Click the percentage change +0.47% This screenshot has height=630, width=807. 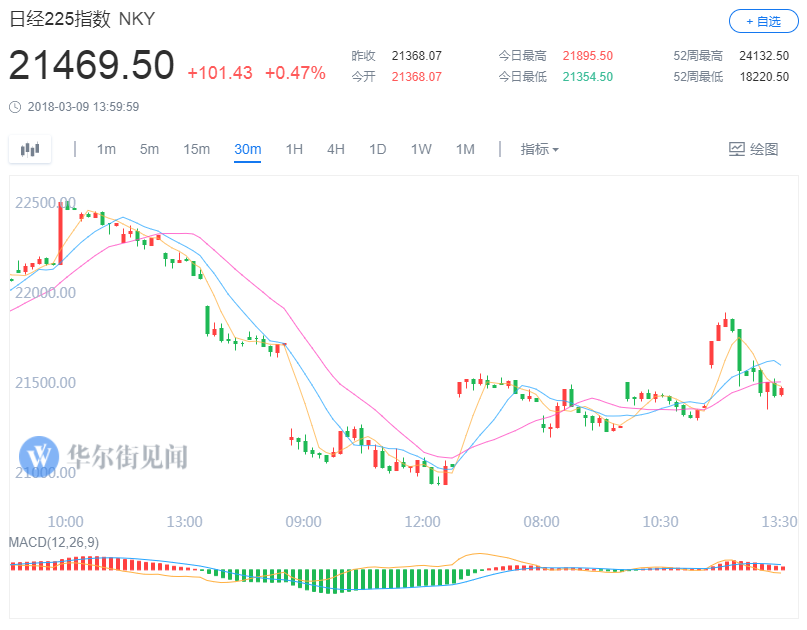(295, 73)
